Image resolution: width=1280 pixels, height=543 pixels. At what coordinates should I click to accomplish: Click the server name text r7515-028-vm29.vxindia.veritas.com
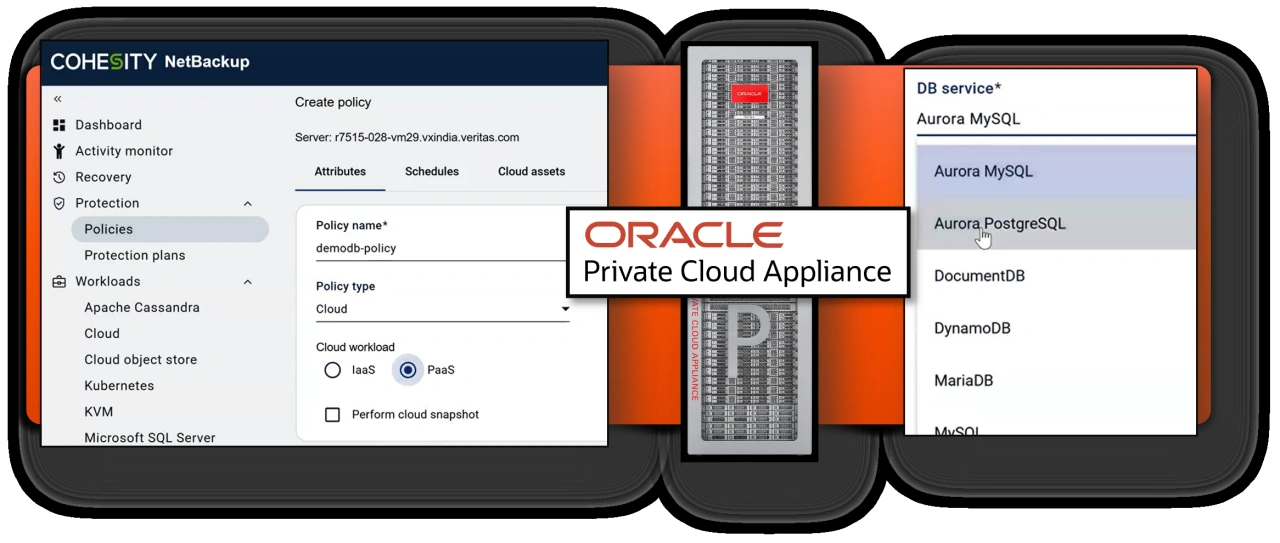click(x=428, y=137)
